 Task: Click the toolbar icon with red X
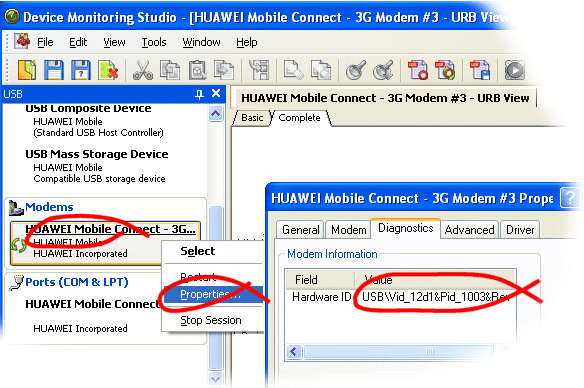(x=108, y=70)
